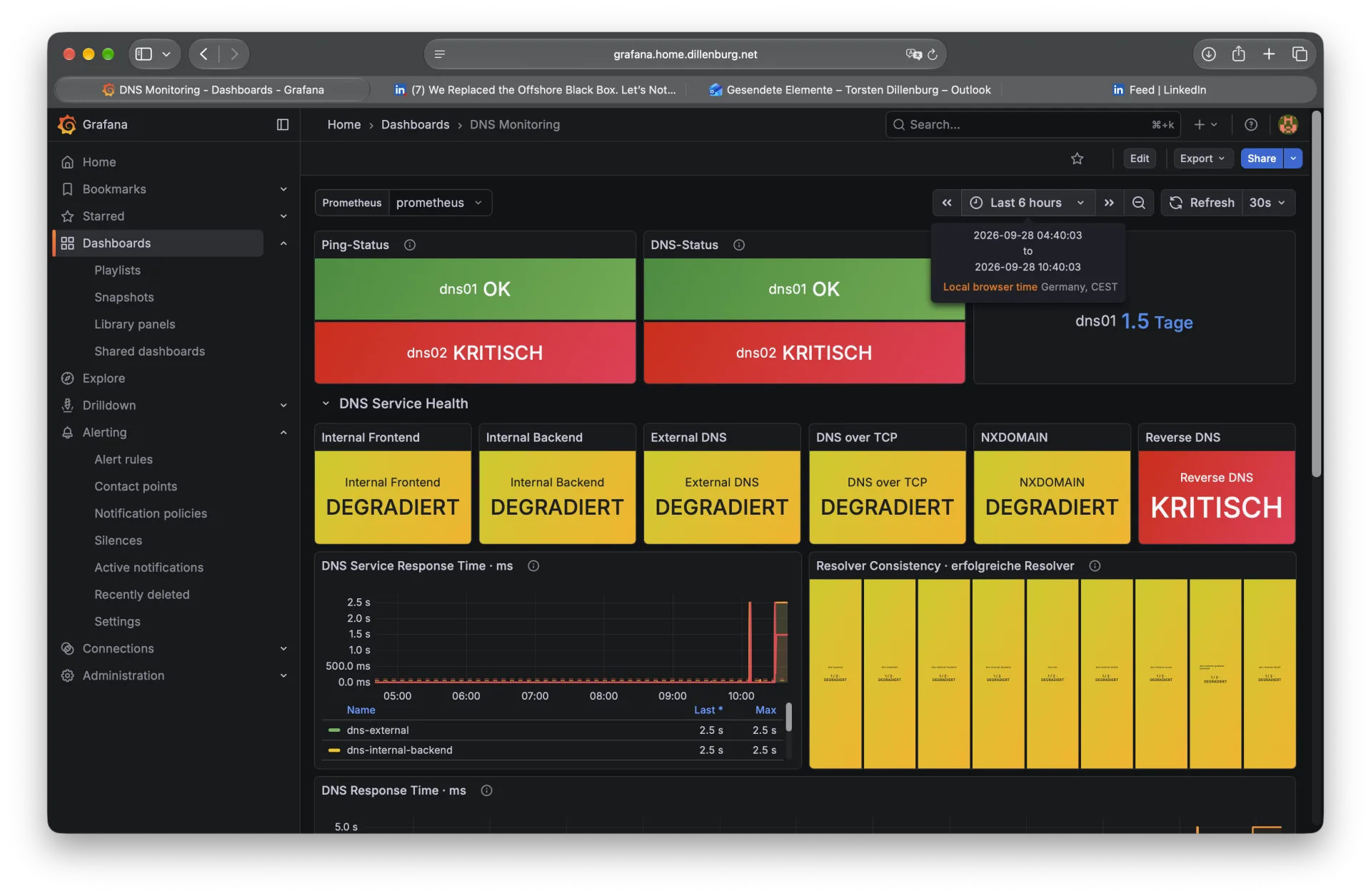The width and height of the screenshot is (1371, 896).
Task: Collapse the Dashboards section
Action: [283, 243]
